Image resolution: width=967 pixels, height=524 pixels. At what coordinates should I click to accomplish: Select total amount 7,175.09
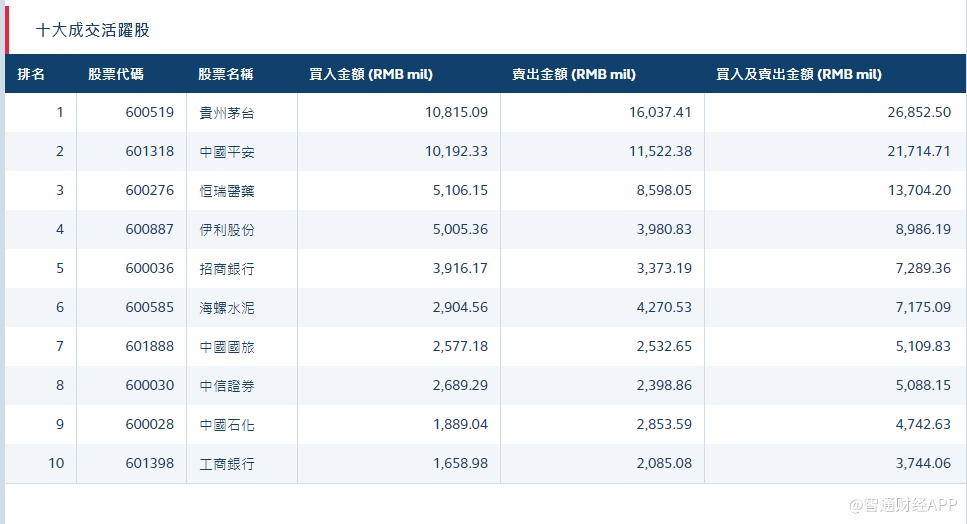pos(923,307)
